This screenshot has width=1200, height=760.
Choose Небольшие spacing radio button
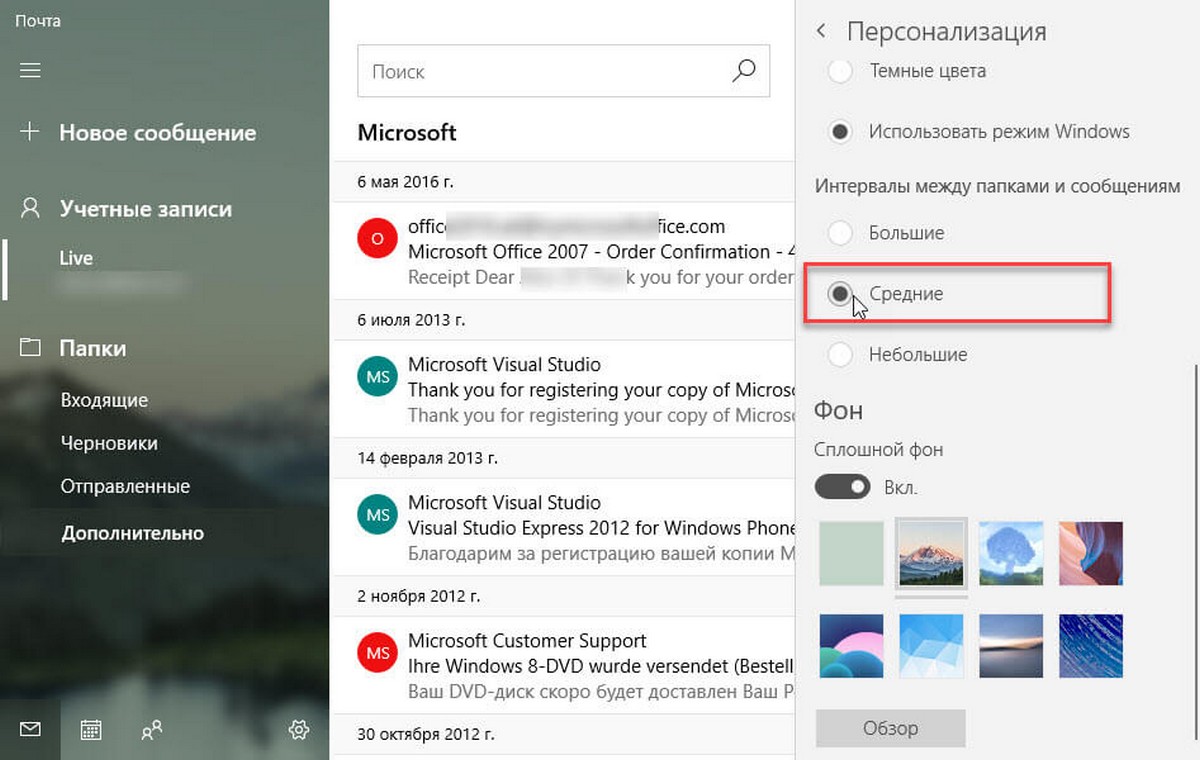[x=841, y=354]
